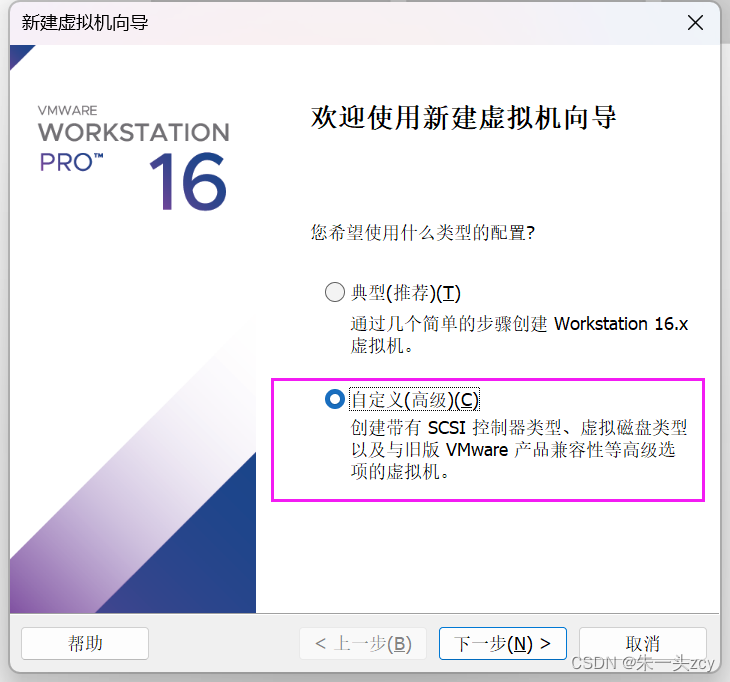Cancel the wizard with the 取消 button
The image size is (730, 682).
coord(642,643)
